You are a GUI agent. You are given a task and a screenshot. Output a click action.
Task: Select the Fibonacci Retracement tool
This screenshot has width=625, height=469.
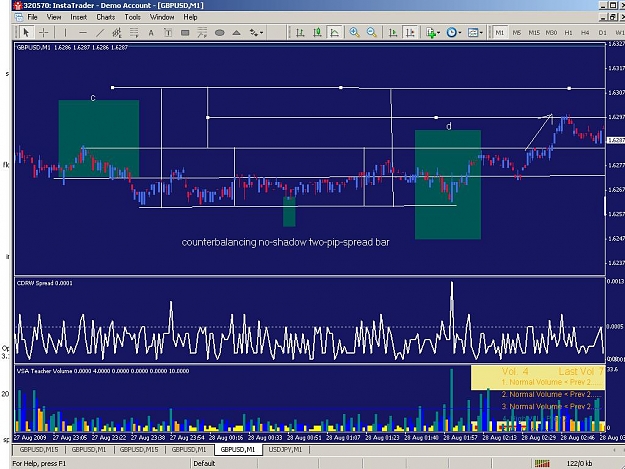coord(134,33)
